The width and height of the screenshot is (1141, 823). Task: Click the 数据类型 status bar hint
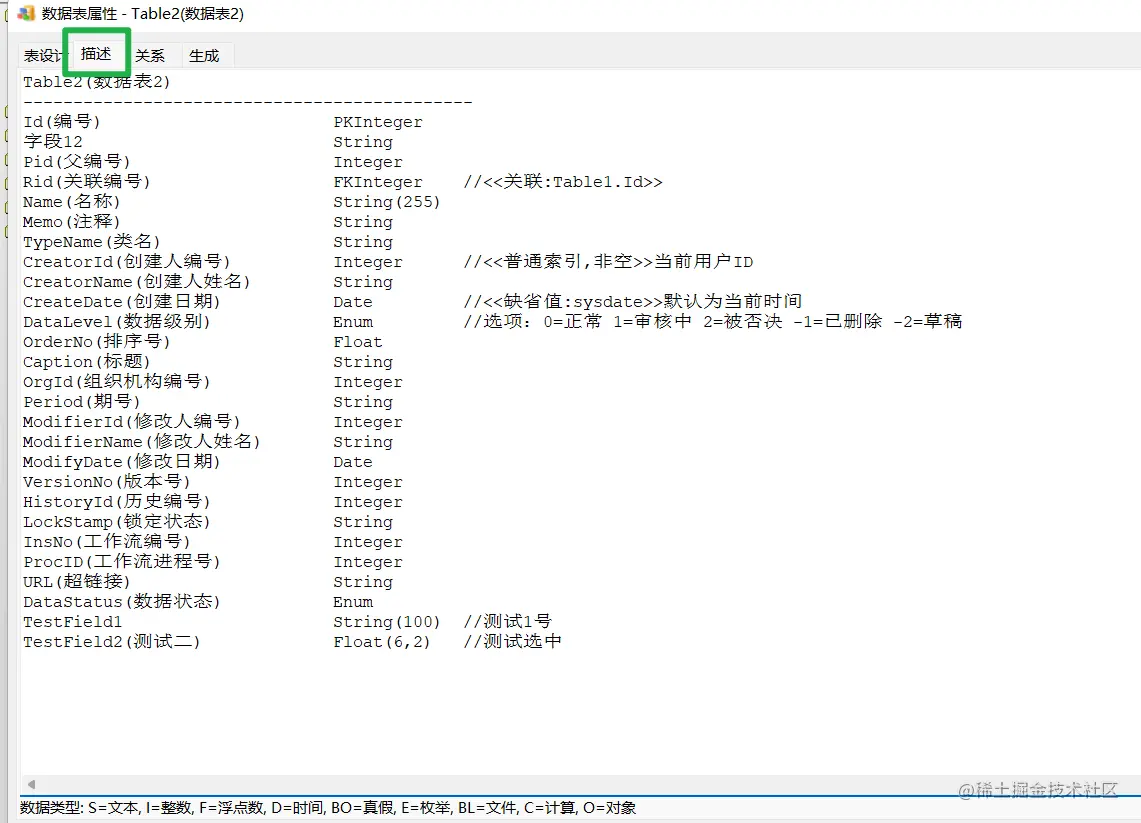click(x=327, y=808)
